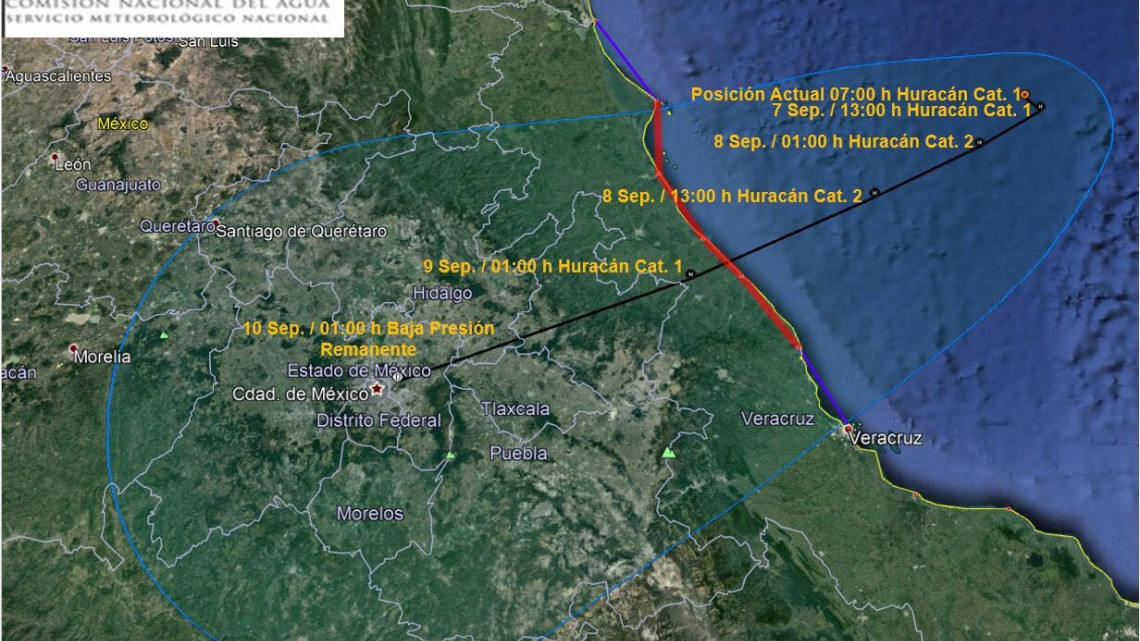Image resolution: width=1140 pixels, height=641 pixels.
Task: Toggle the green triangle left of Hidalgo
Action: pyautogui.click(x=450, y=456)
